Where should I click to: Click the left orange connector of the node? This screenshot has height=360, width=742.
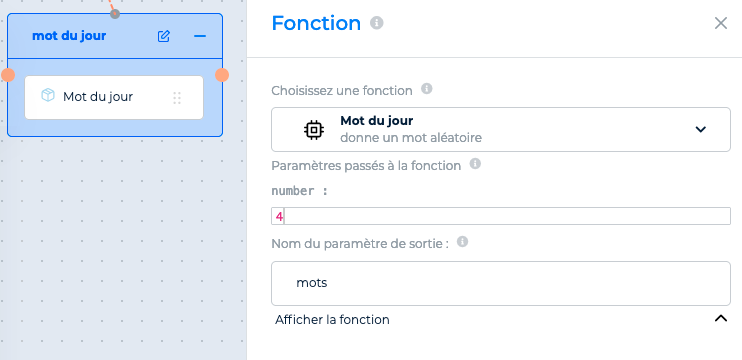pos(8,75)
